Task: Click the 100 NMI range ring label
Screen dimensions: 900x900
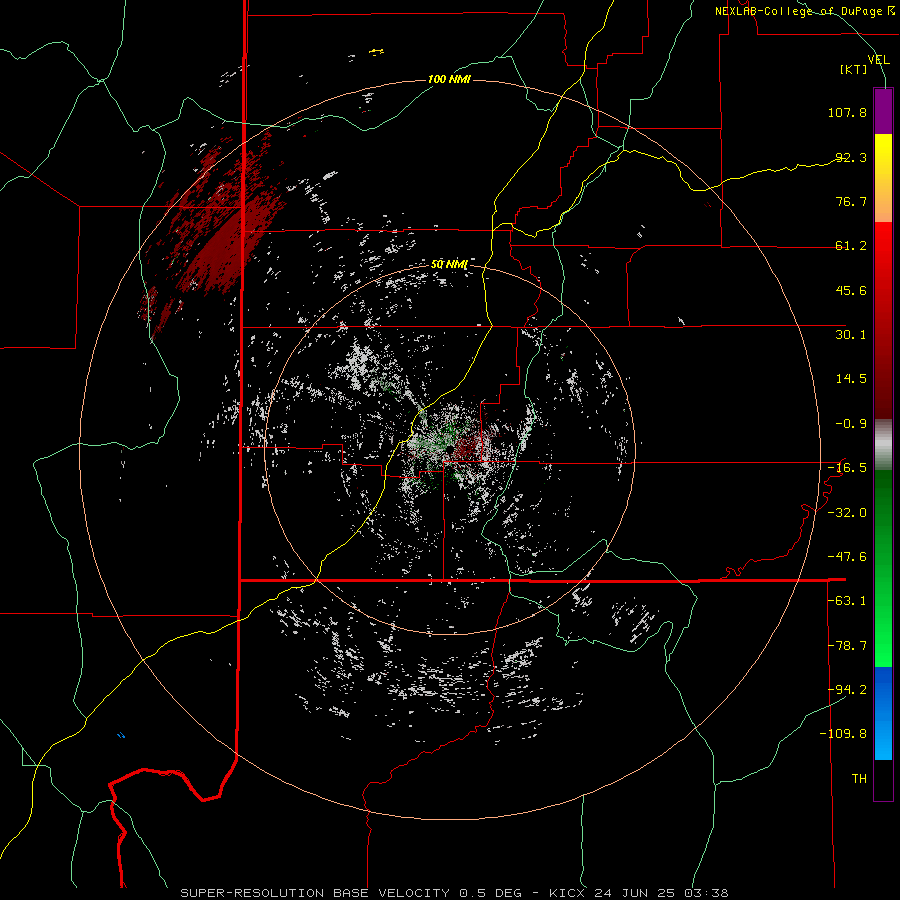Action: pyautogui.click(x=449, y=79)
